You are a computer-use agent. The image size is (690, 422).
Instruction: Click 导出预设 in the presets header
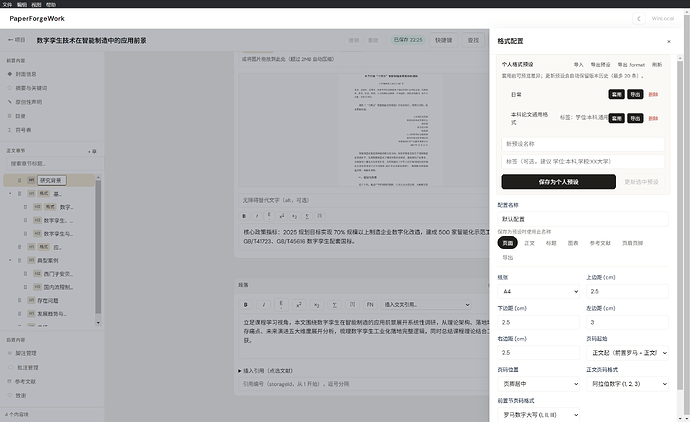(x=600, y=65)
